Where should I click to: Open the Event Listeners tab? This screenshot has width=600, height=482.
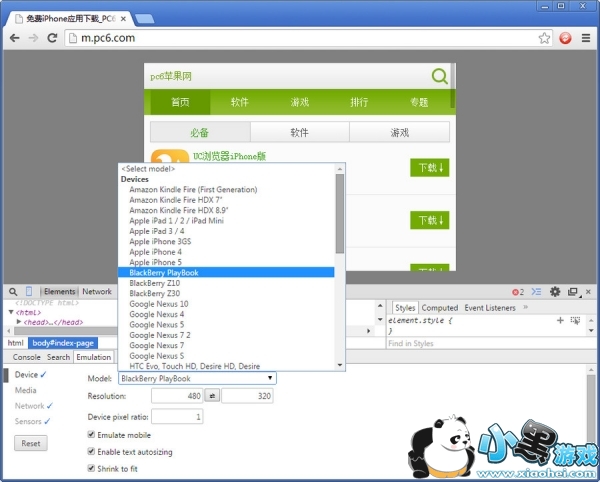pyautogui.click(x=490, y=308)
